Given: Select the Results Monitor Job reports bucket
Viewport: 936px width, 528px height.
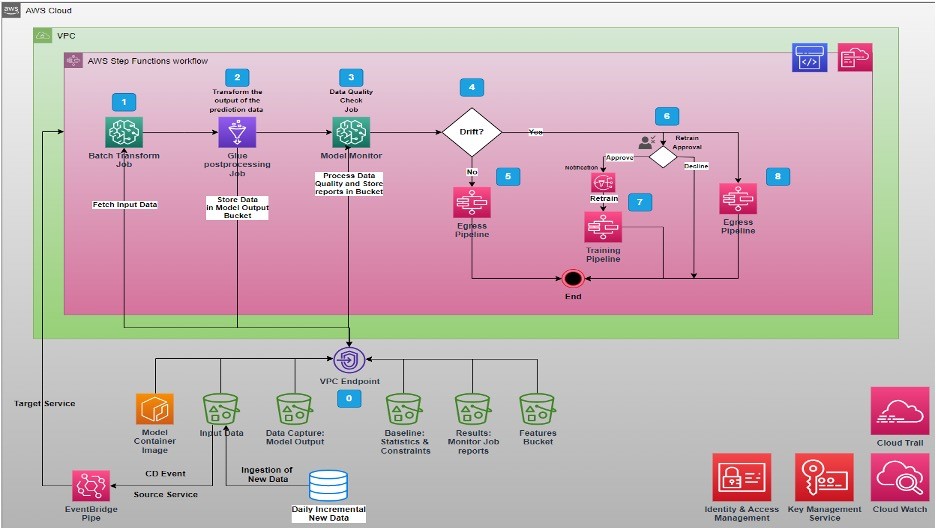Looking at the screenshot, I should 471,410.
